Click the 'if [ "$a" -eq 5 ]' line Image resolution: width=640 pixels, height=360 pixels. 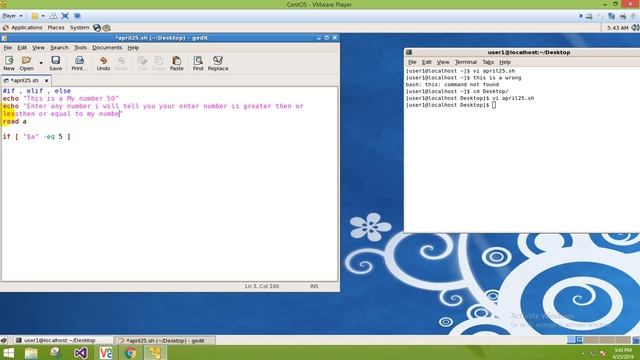[37, 137]
